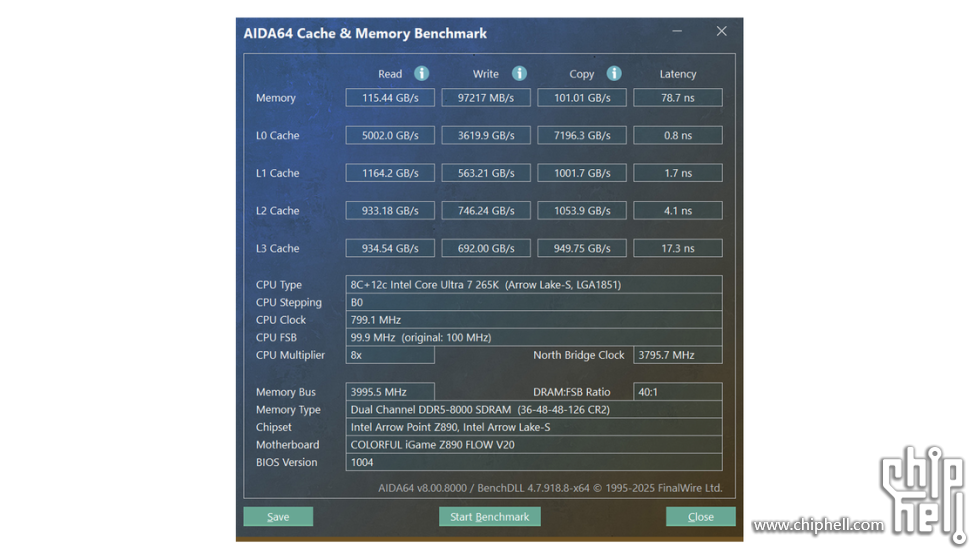
Task: Click the Close button at bottom right
Action: click(700, 517)
